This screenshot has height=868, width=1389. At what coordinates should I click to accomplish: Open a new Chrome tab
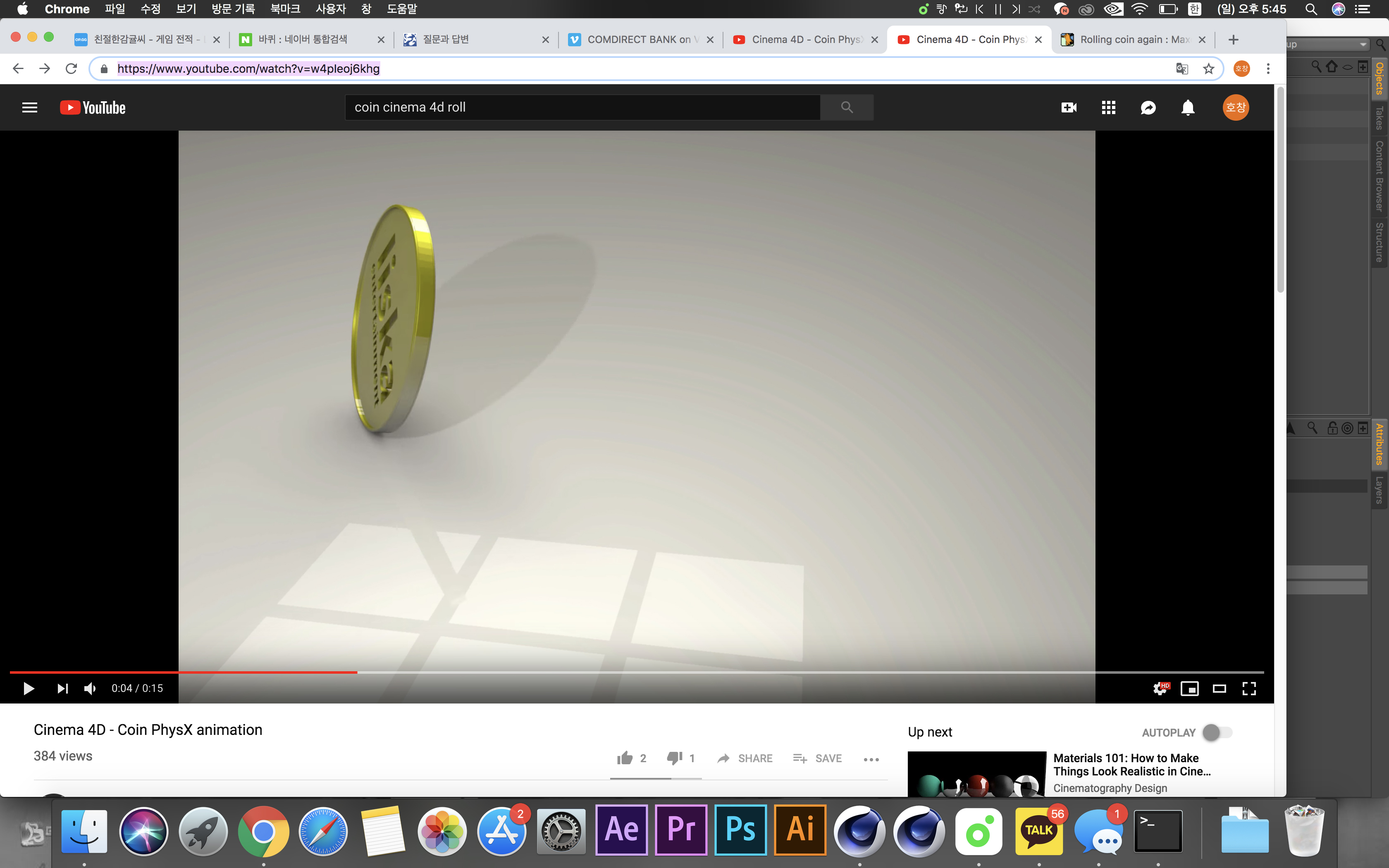(x=1233, y=39)
